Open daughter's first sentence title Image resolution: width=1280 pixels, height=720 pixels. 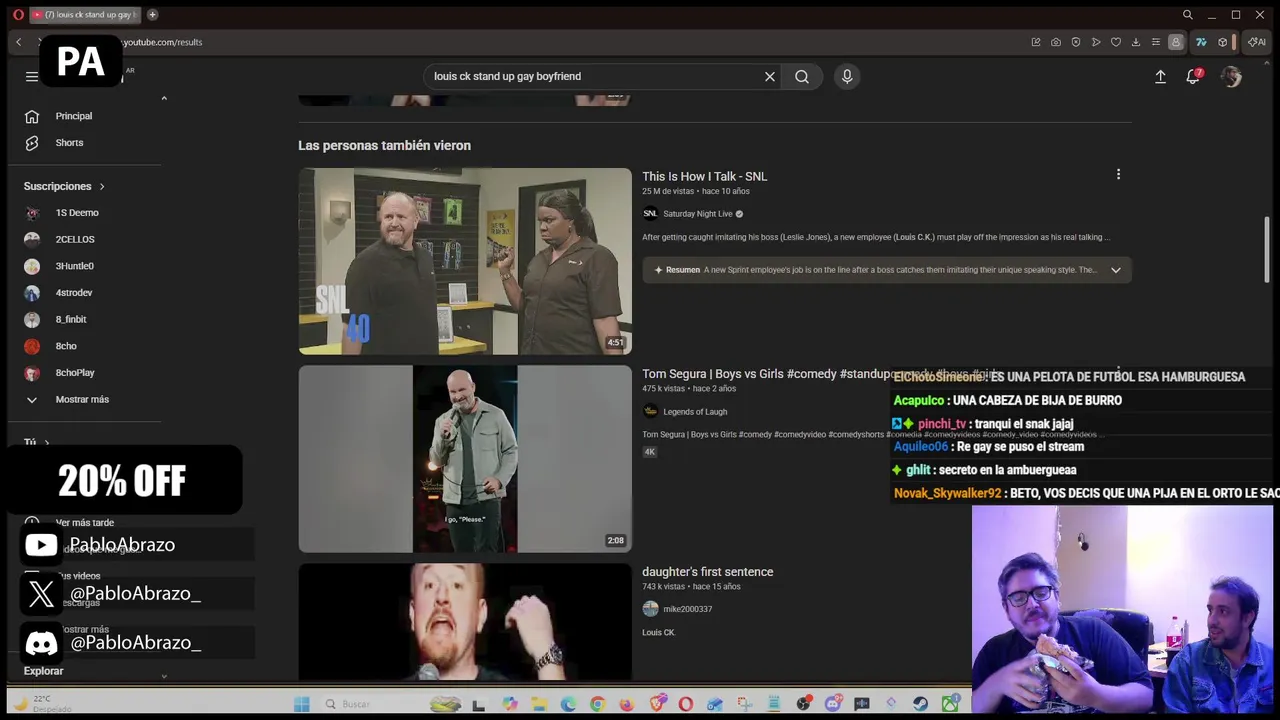(x=707, y=572)
